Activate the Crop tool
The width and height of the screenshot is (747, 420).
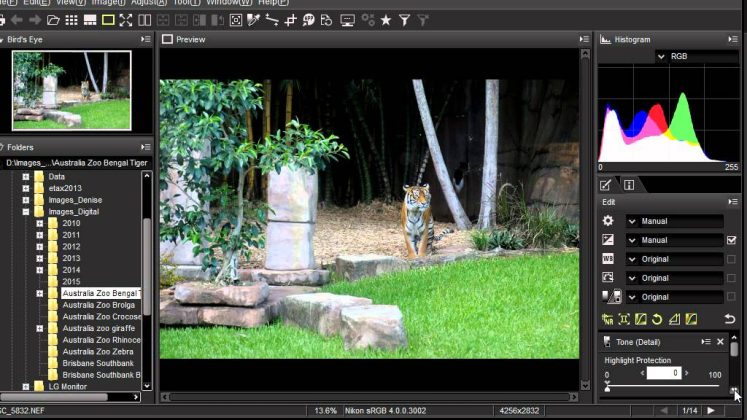coord(291,20)
